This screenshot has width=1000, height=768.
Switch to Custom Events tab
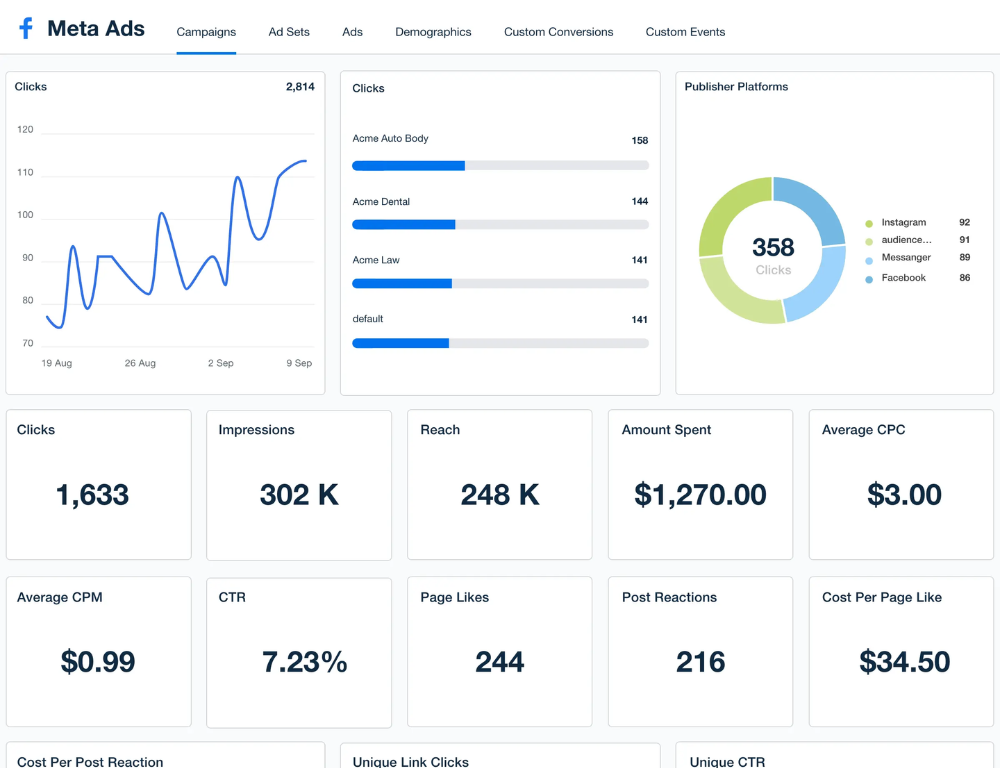[x=685, y=32]
